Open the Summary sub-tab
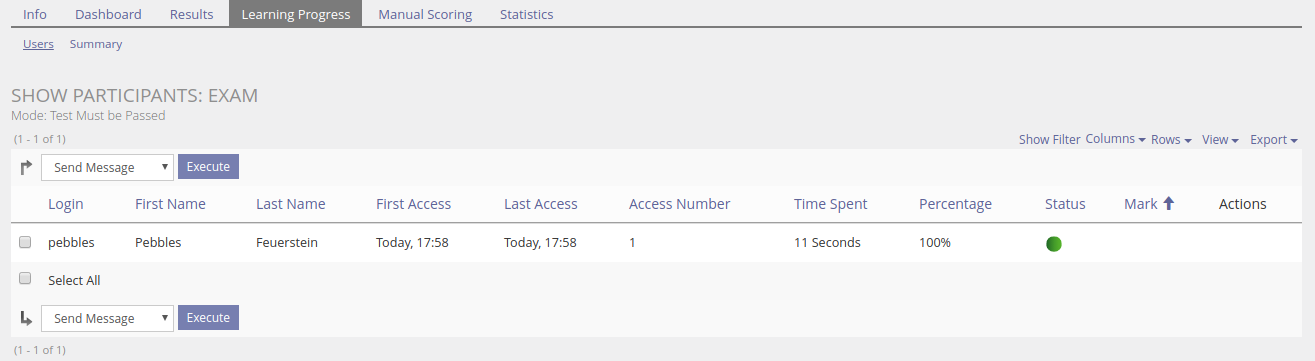The image size is (1315, 361). tap(96, 44)
